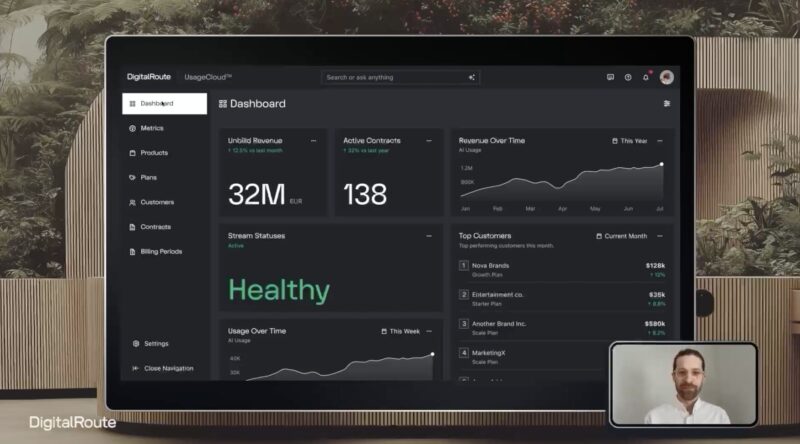Select Nova Brands customer row
This screenshot has height=444, width=800.
[x=562, y=270]
